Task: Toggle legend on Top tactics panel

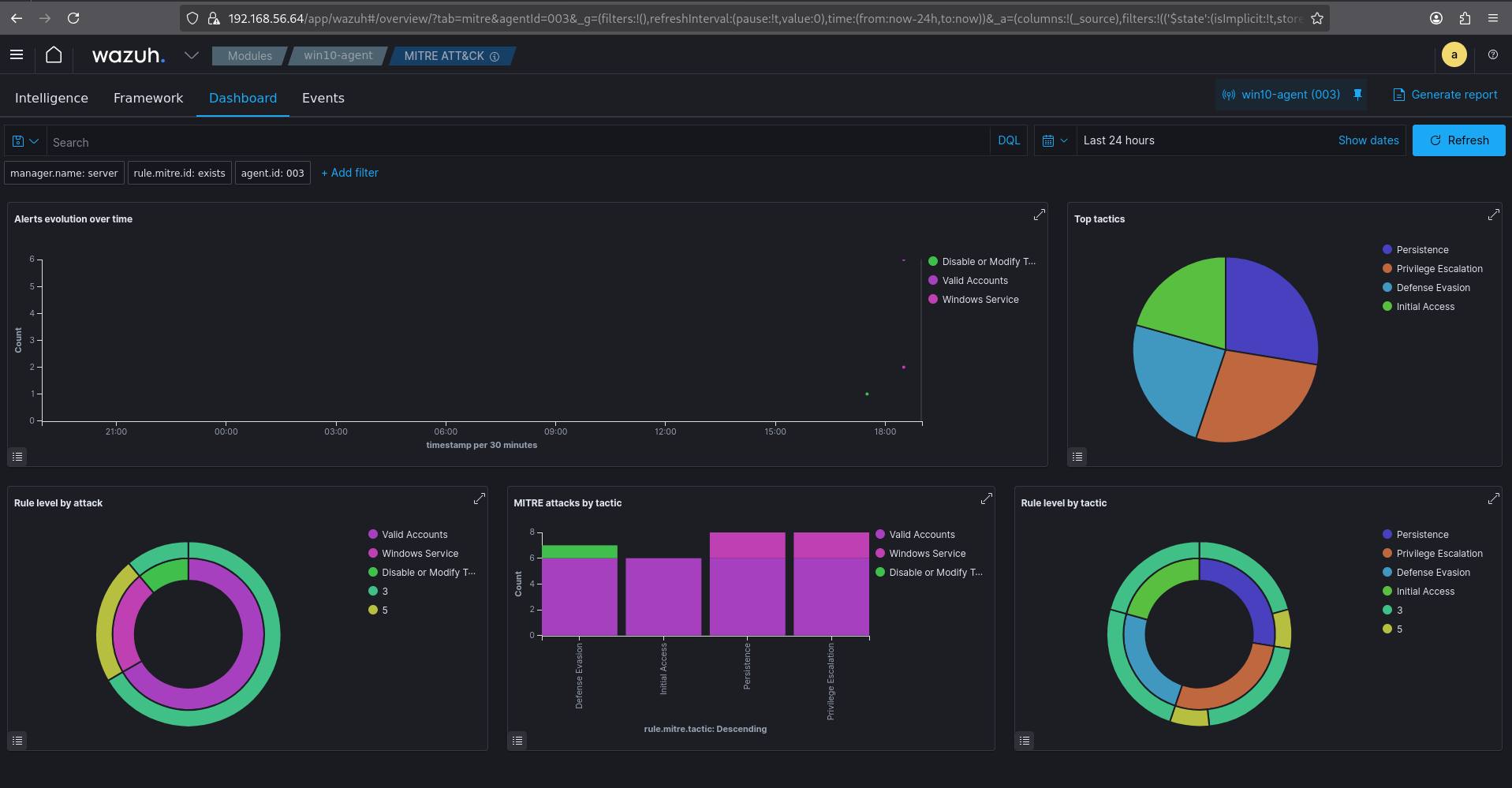Action: 1077,457
